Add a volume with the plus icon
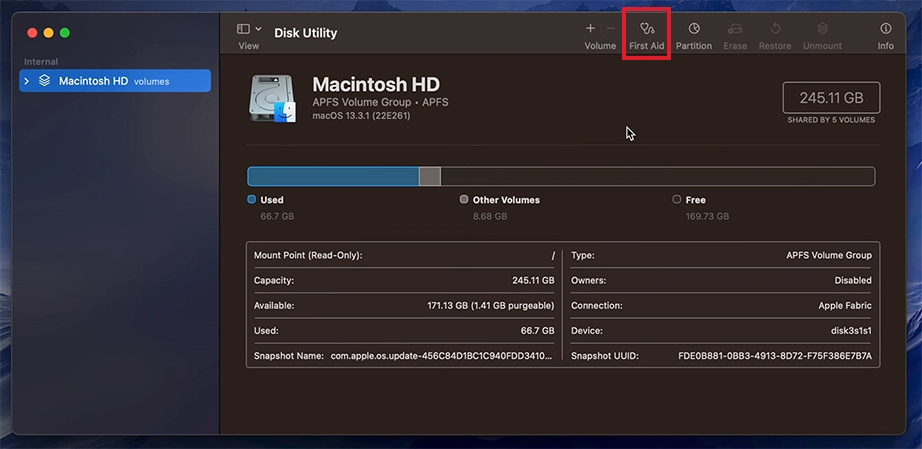 click(590, 28)
